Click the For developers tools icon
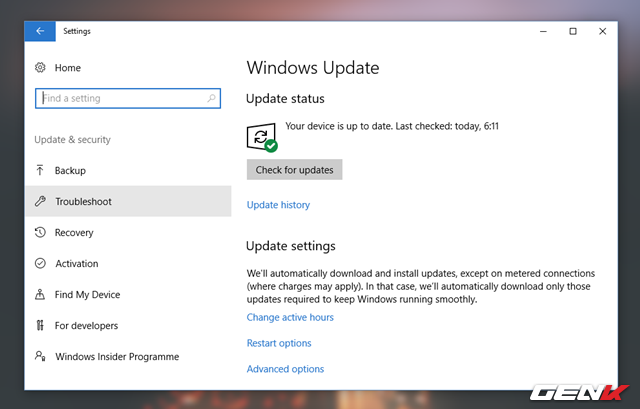 pos(40,325)
